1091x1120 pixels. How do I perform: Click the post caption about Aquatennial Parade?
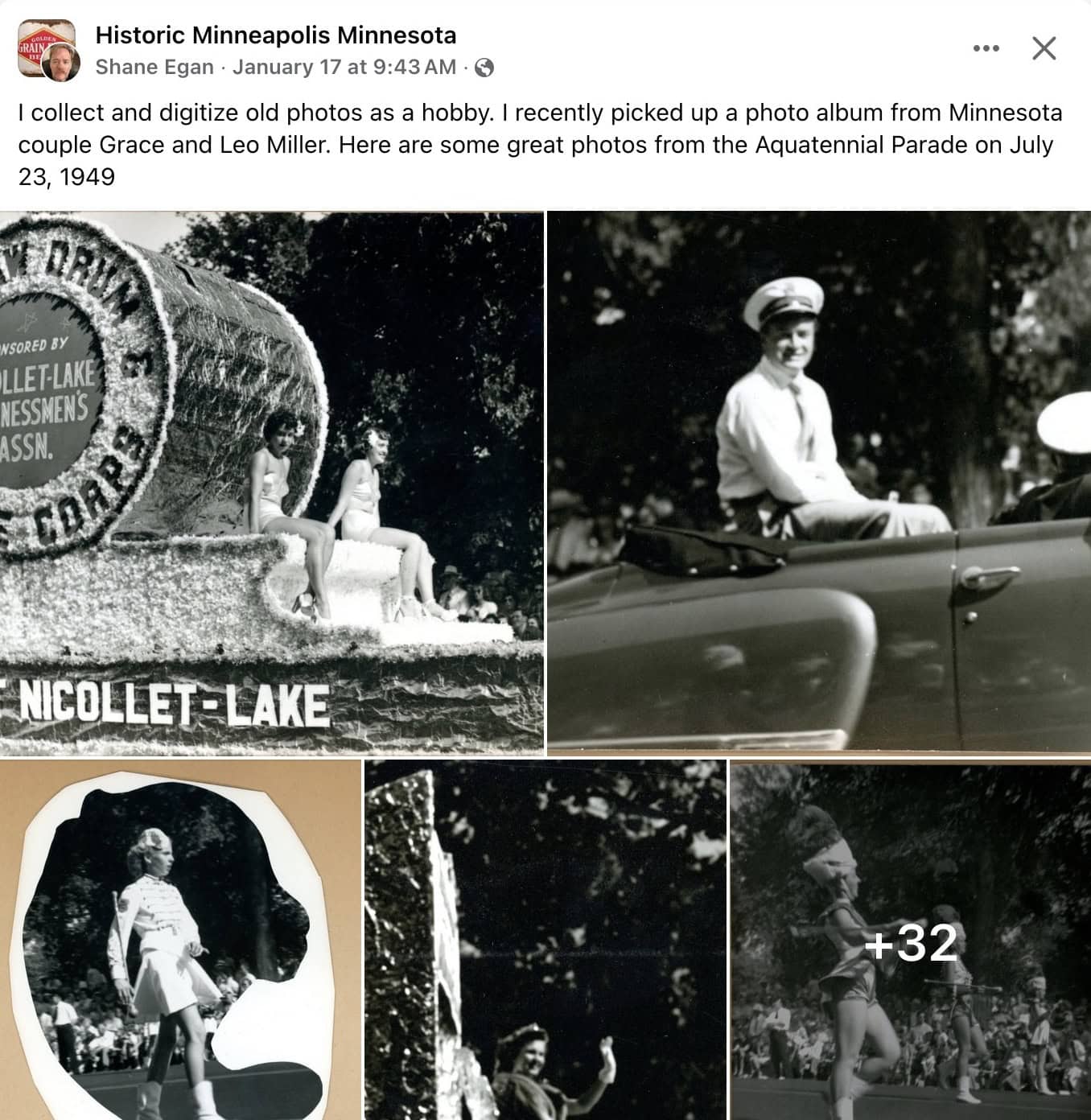[541, 145]
